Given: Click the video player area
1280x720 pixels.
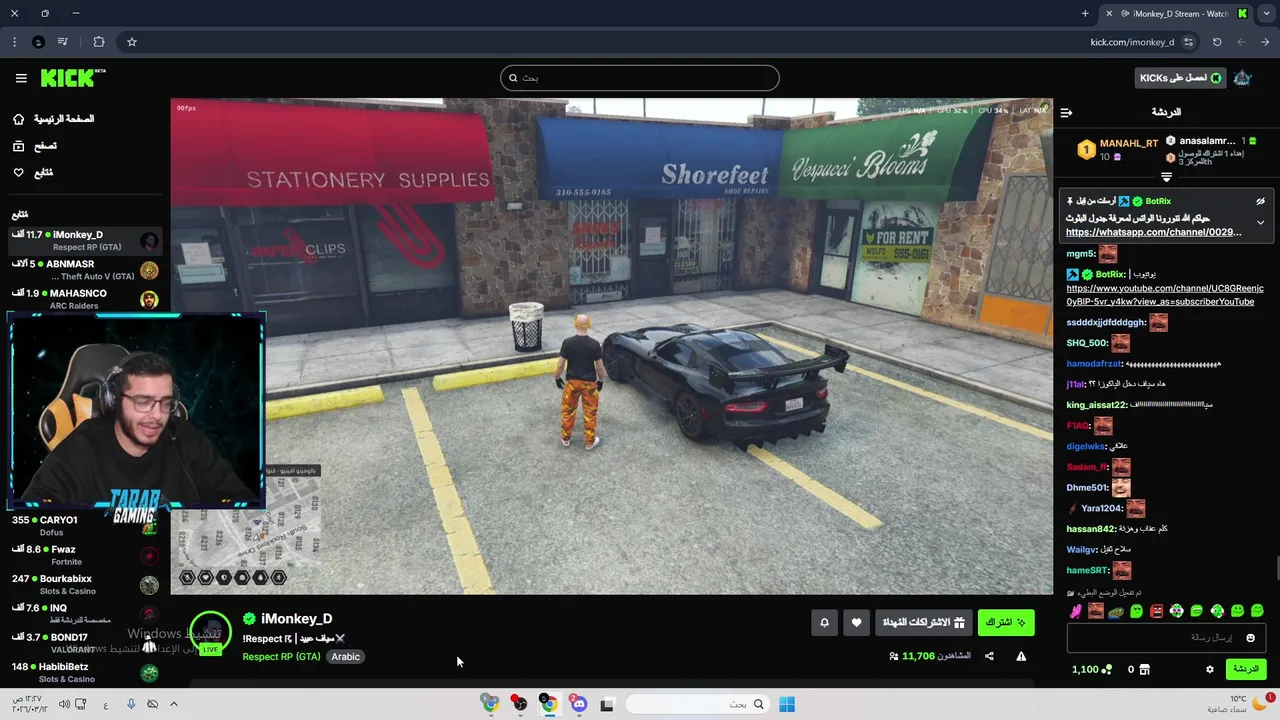Looking at the screenshot, I should pyautogui.click(x=611, y=346).
